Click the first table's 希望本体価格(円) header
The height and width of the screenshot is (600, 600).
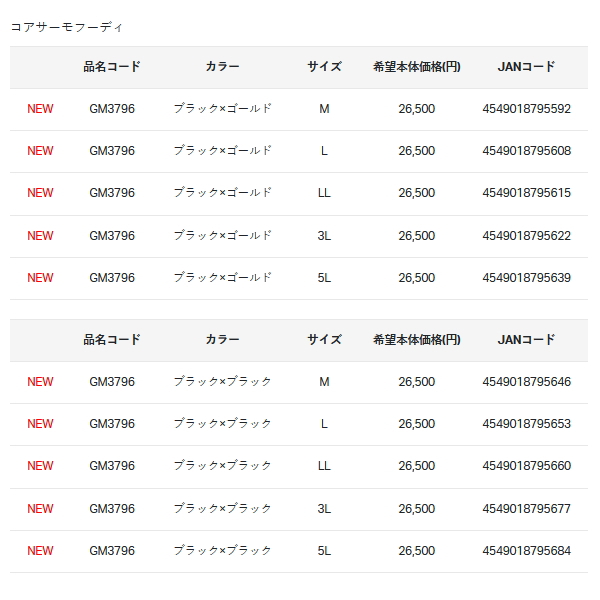tap(416, 67)
